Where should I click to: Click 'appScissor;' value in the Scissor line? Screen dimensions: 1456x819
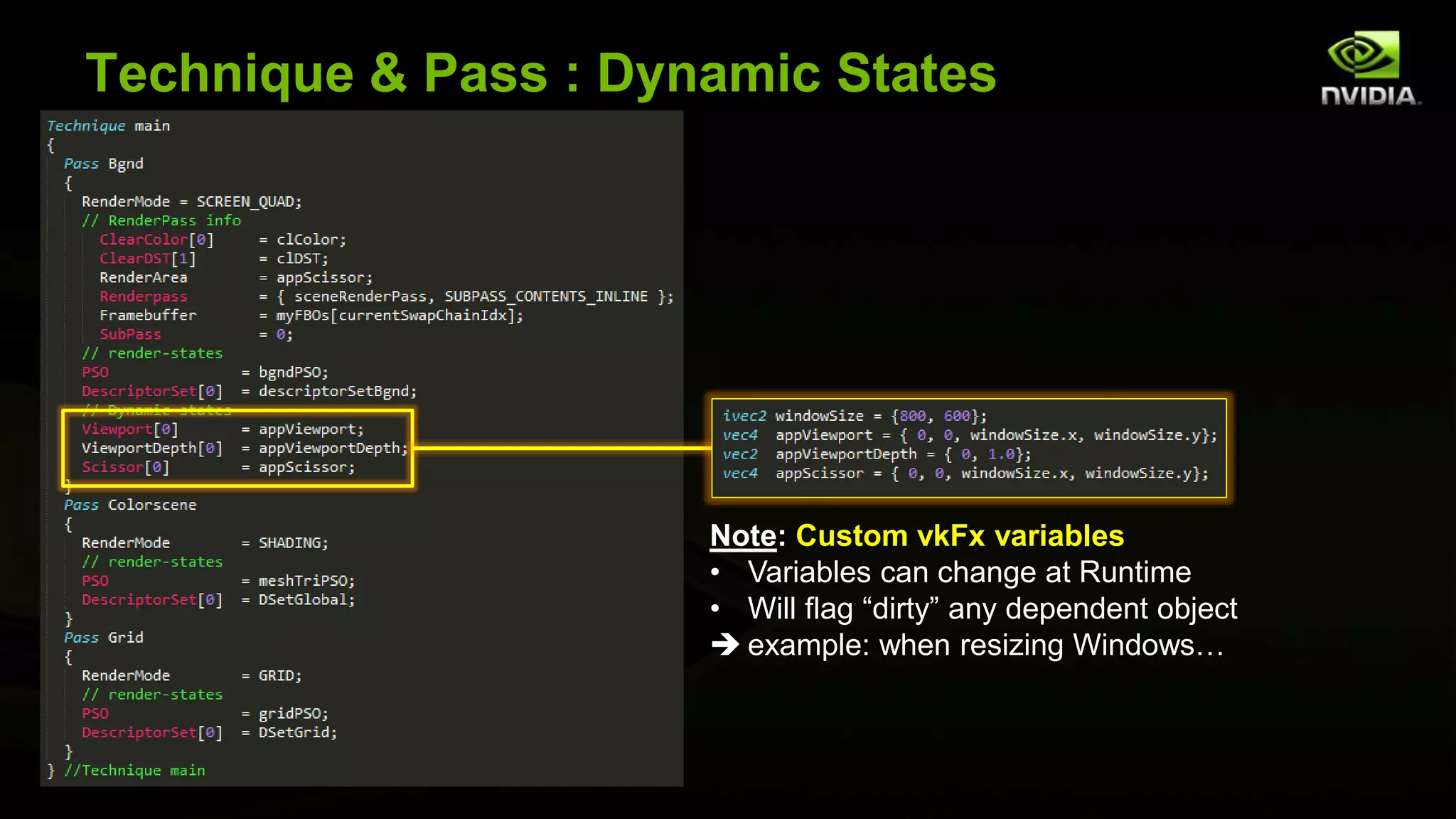307,467
